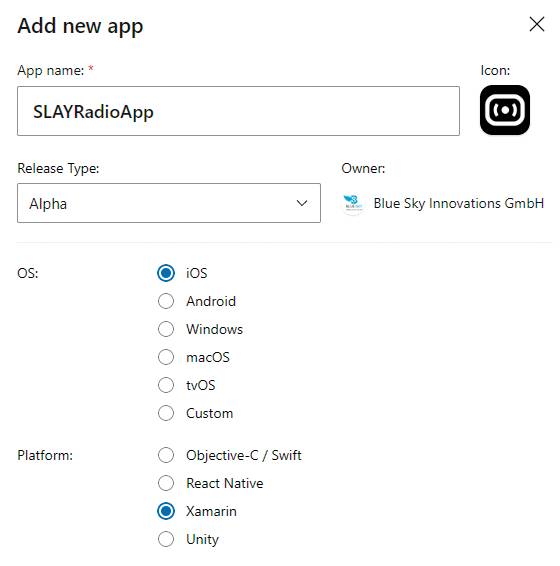The image size is (560, 566).
Task: Pick macOS as the operating system
Action: 166,357
